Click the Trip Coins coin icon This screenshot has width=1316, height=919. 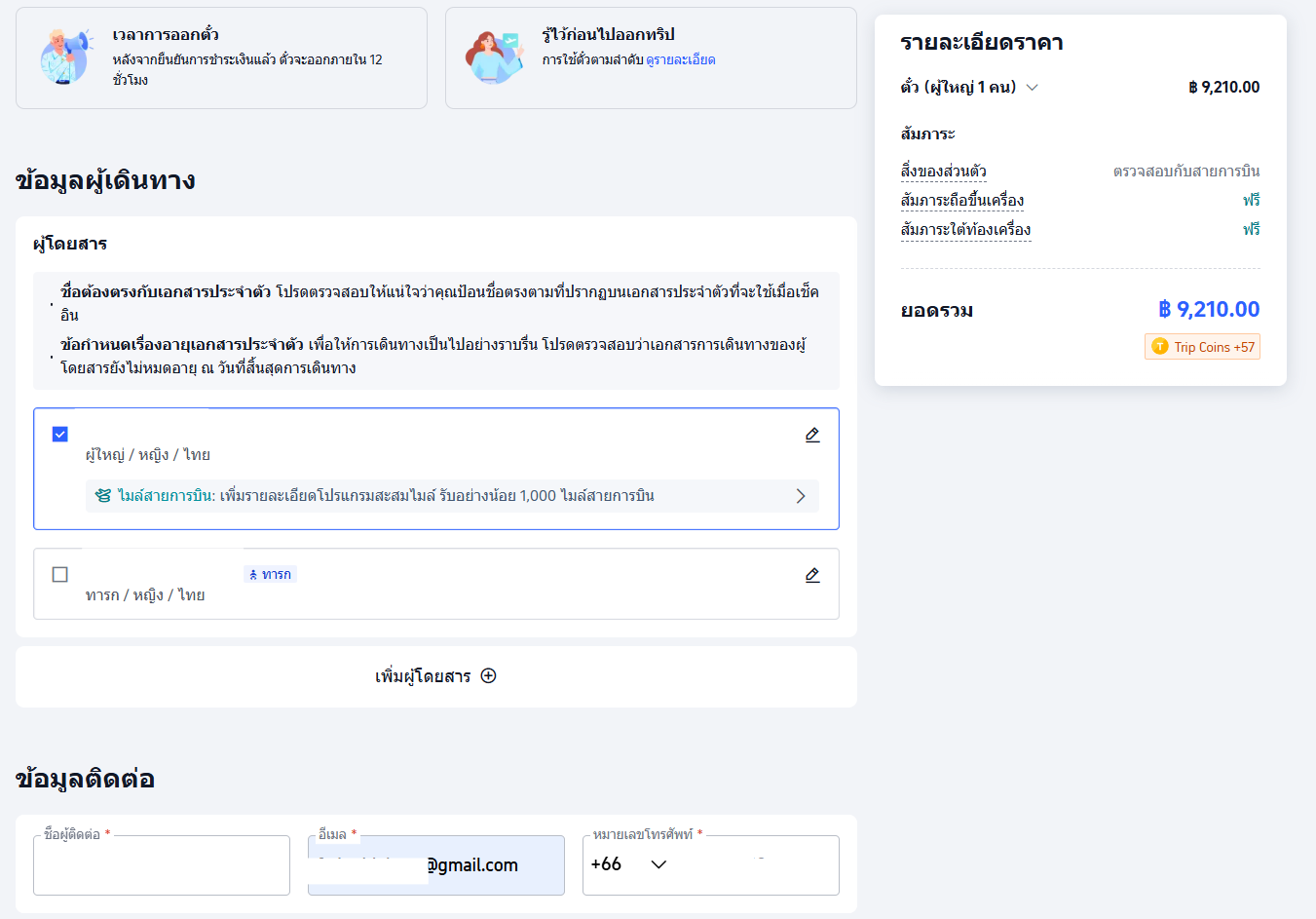tap(1159, 347)
